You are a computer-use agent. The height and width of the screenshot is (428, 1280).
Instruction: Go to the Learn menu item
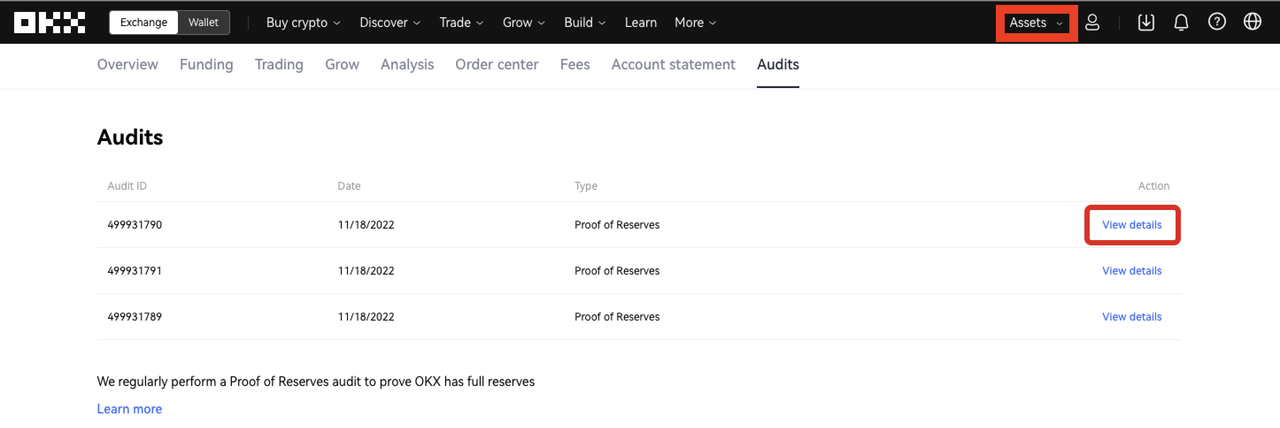point(641,22)
